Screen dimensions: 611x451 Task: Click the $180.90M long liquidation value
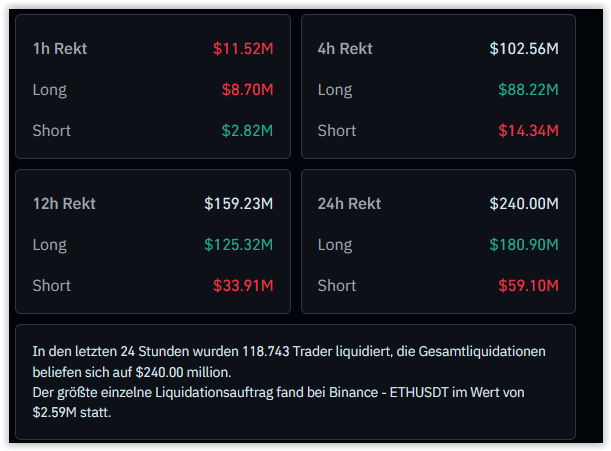[x=523, y=245]
